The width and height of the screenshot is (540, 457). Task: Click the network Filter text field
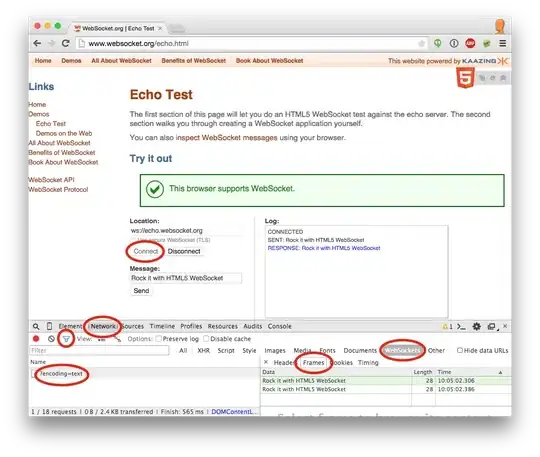[99, 351]
